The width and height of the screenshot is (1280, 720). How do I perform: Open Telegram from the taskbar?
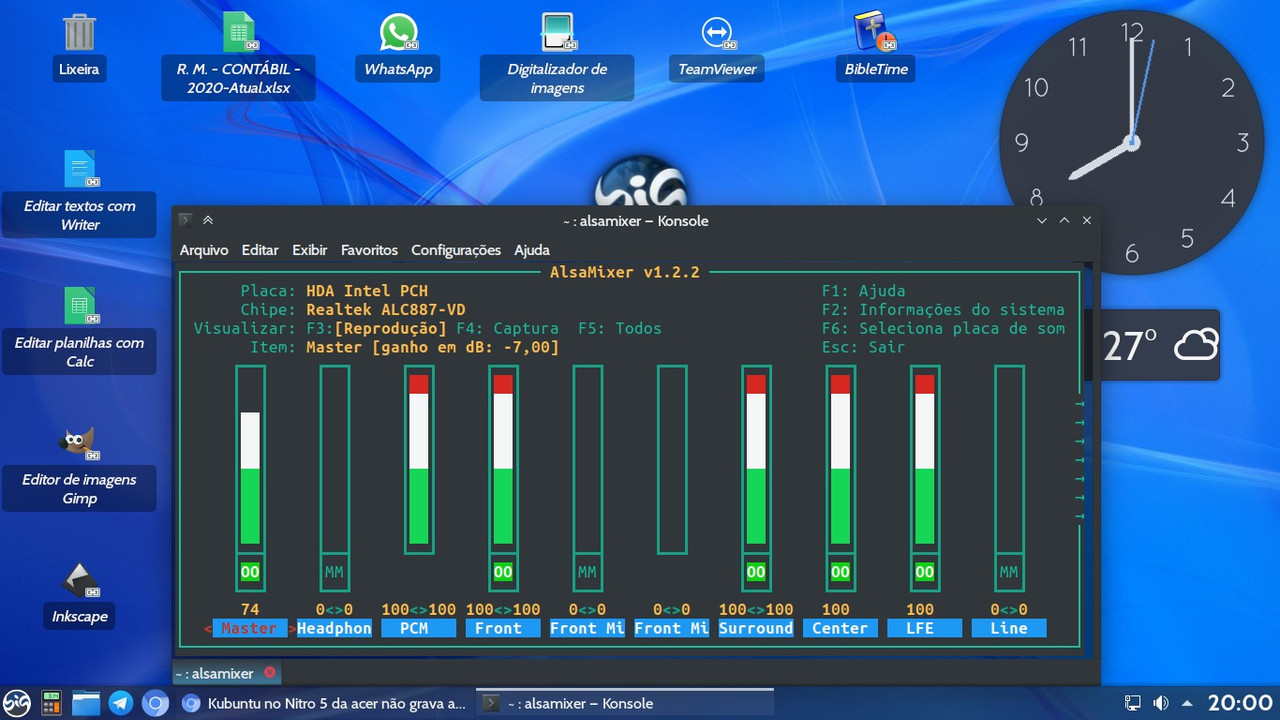120,703
